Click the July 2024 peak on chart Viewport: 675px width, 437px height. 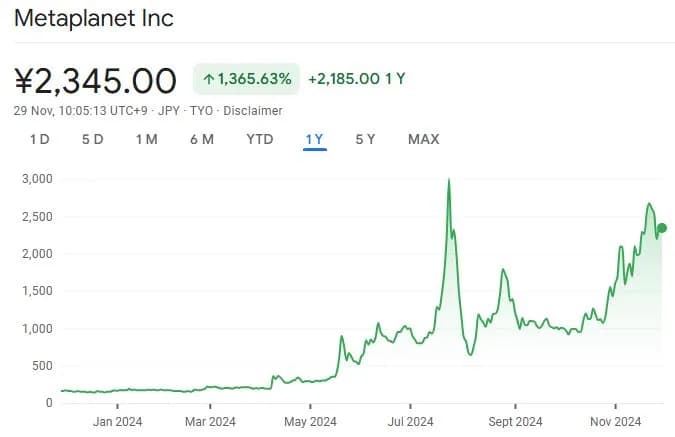pyautogui.click(x=448, y=181)
